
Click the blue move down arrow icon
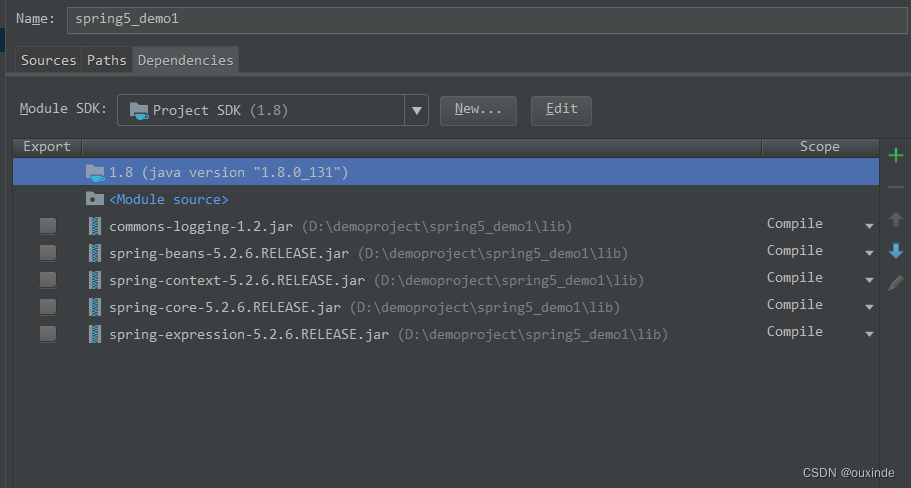(895, 251)
